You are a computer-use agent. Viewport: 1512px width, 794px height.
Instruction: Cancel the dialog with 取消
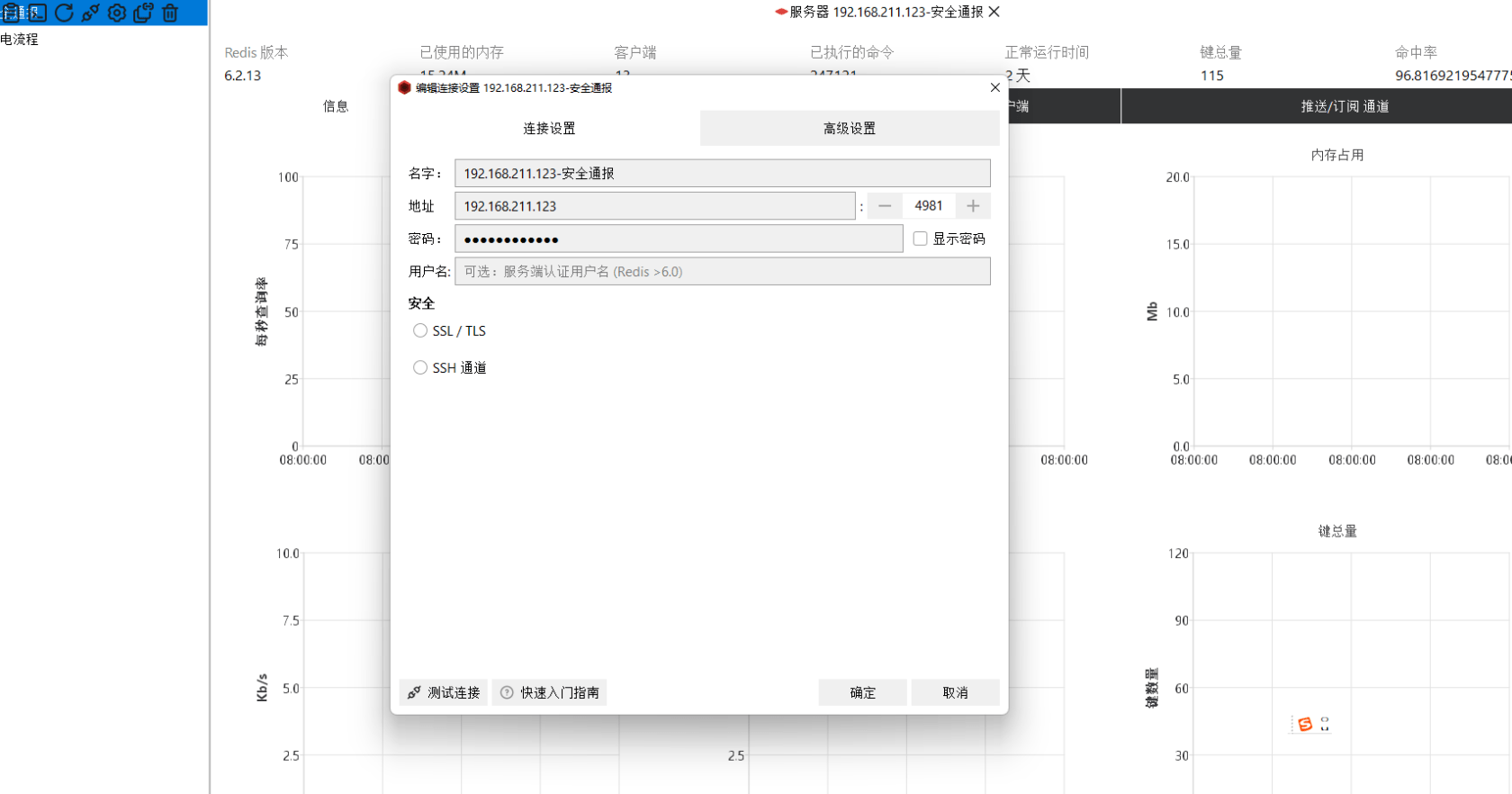[x=955, y=692]
